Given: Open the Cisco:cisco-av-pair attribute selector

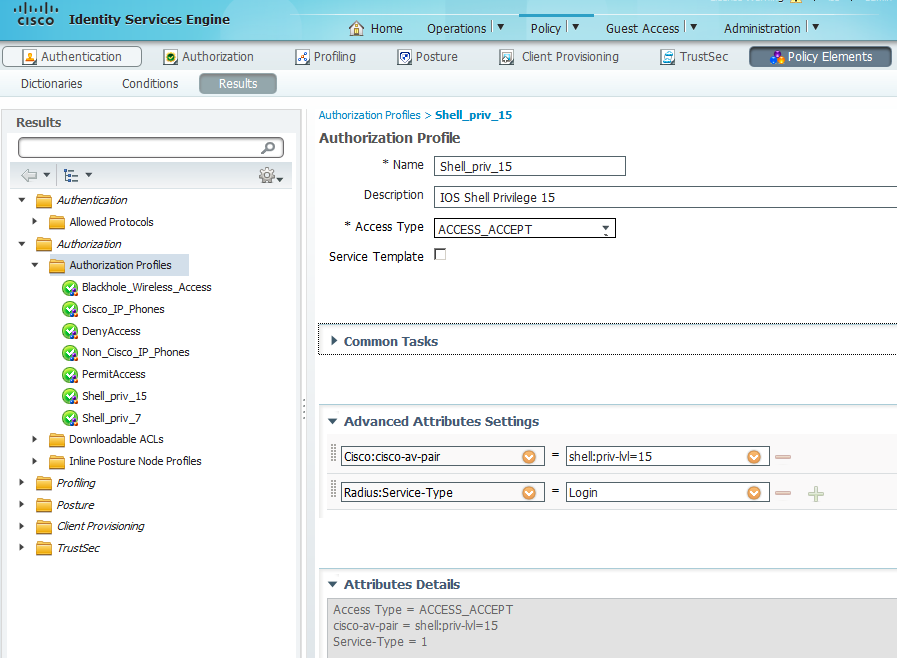Looking at the screenshot, I should coord(529,457).
